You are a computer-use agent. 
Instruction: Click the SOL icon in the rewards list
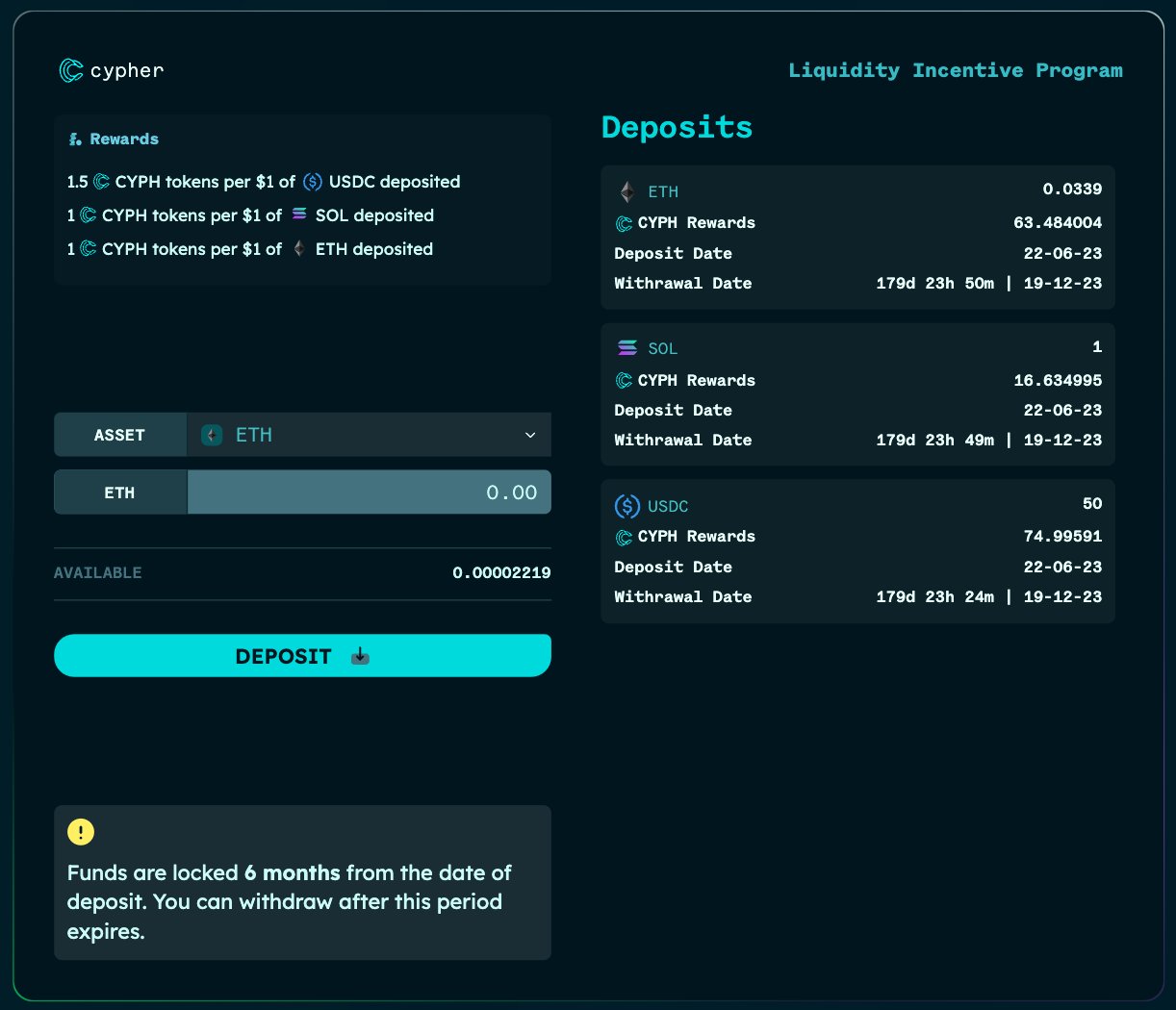[x=298, y=215]
